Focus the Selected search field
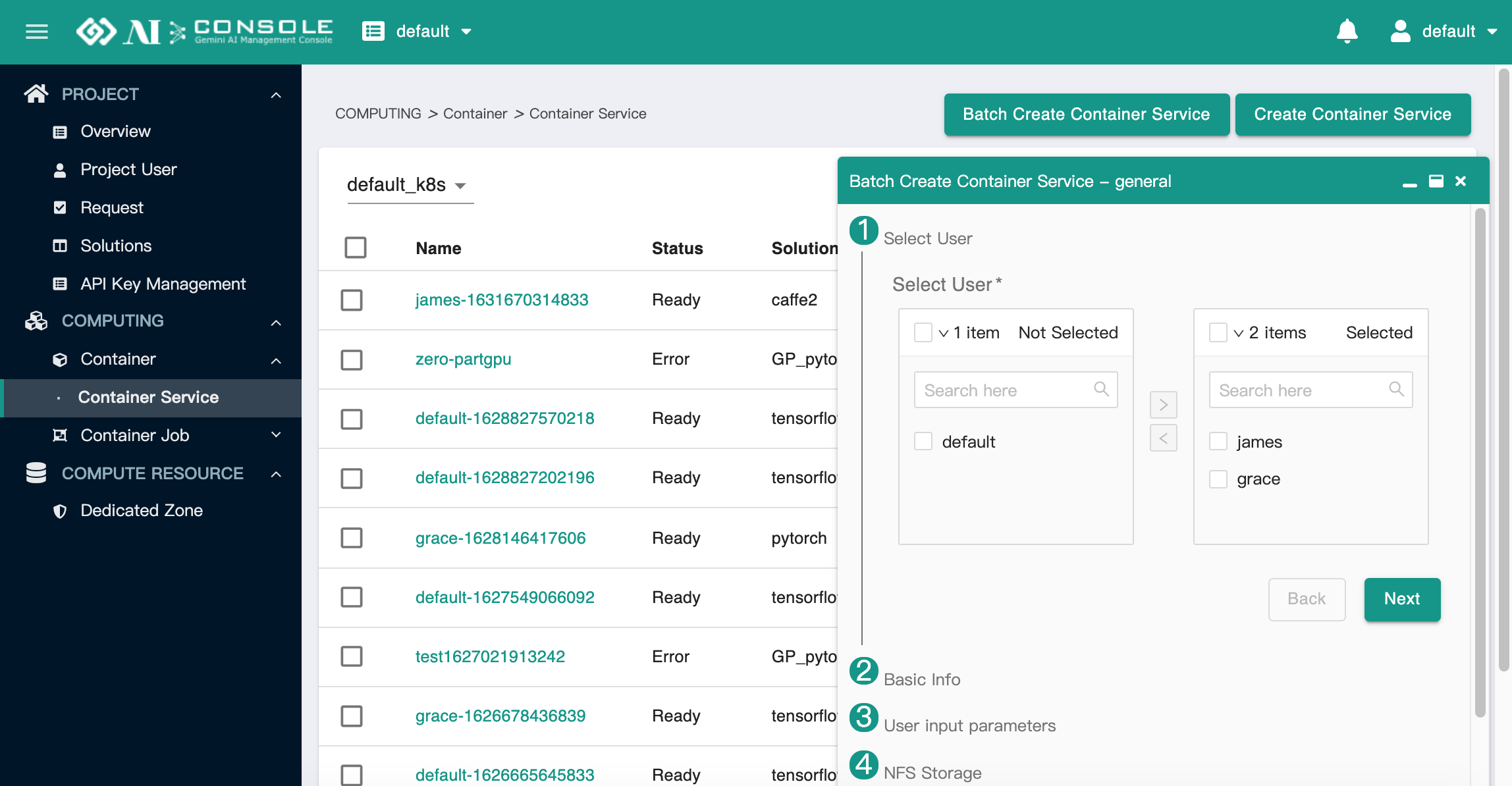The image size is (1512, 786). click(x=1310, y=390)
